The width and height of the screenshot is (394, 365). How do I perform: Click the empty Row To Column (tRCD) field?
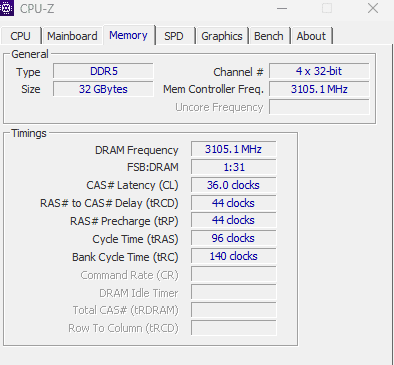pos(234,328)
